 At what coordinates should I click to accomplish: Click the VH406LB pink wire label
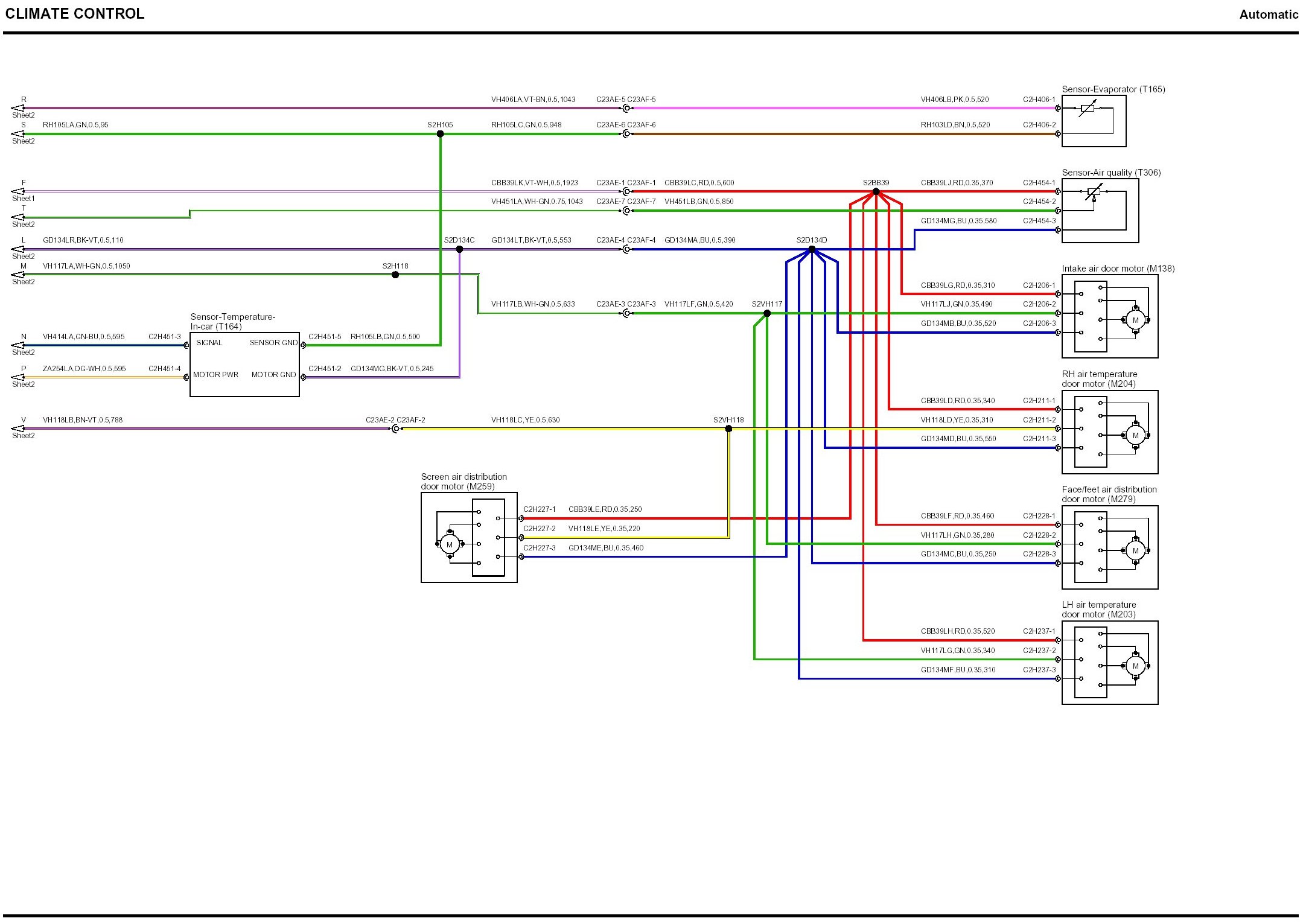(954, 100)
